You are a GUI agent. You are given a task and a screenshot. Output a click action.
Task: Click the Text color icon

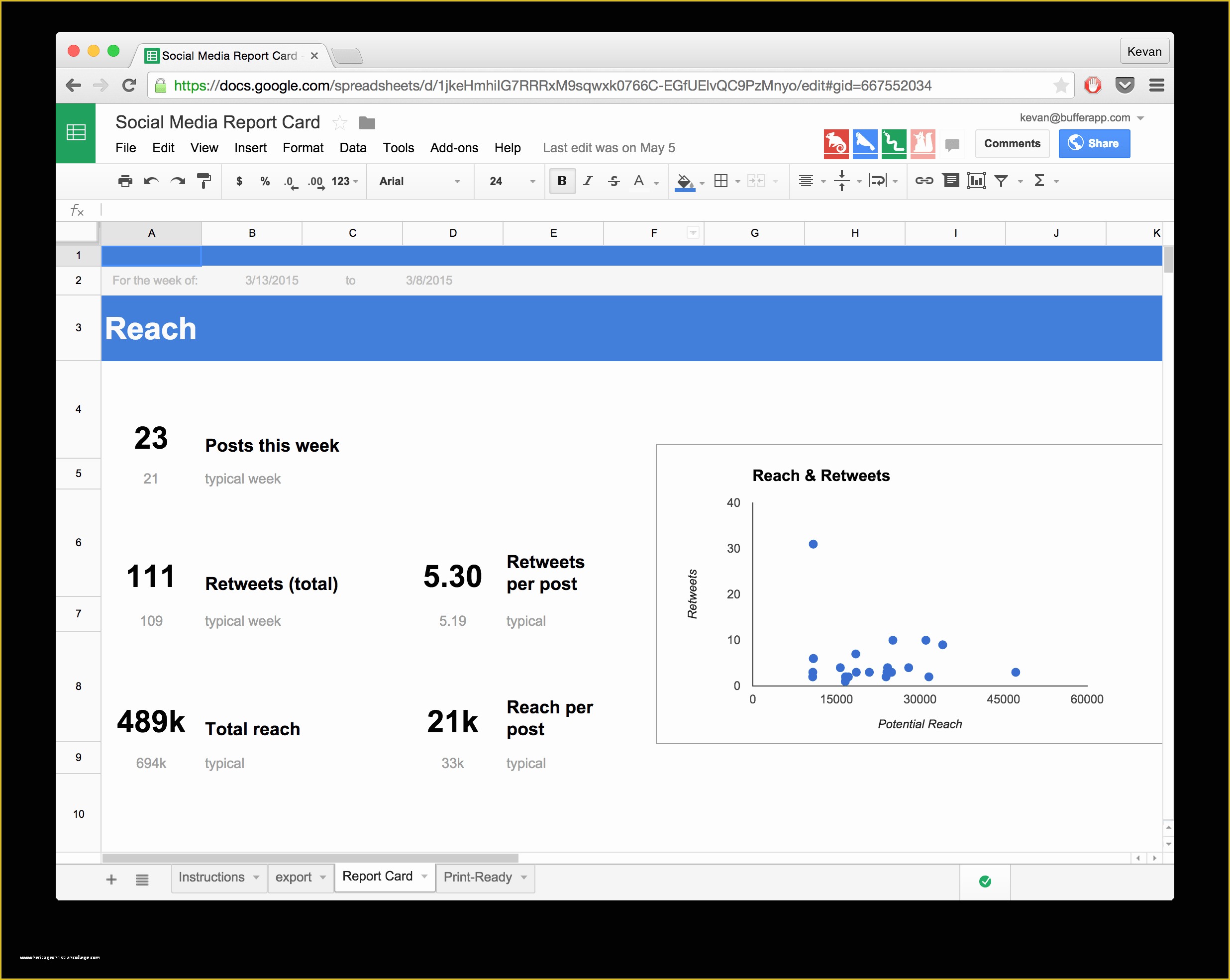(x=640, y=181)
